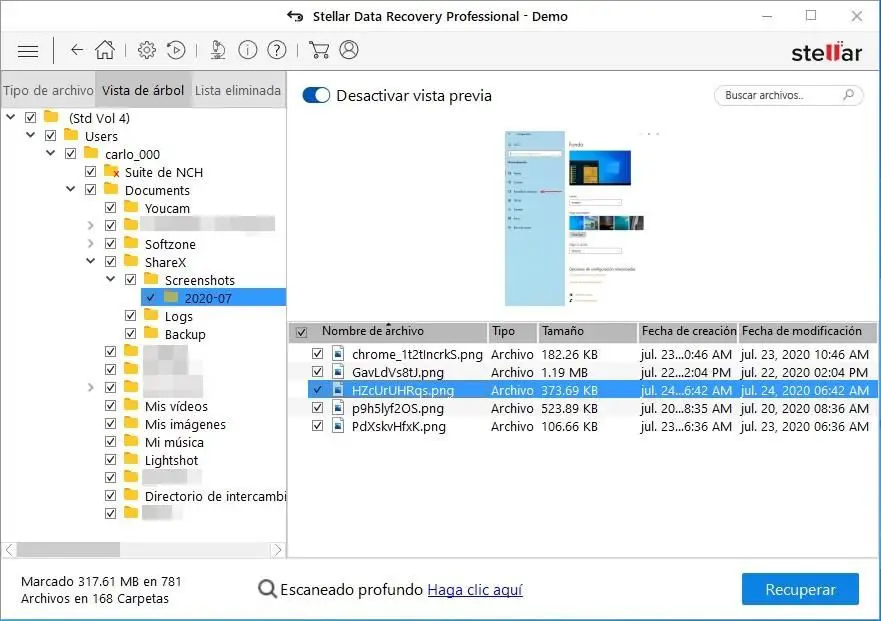Uncheck the select-all files header checkbox
The width and height of the screenshot is (881, 621).
pyautogui.click(x=302, y=332)
